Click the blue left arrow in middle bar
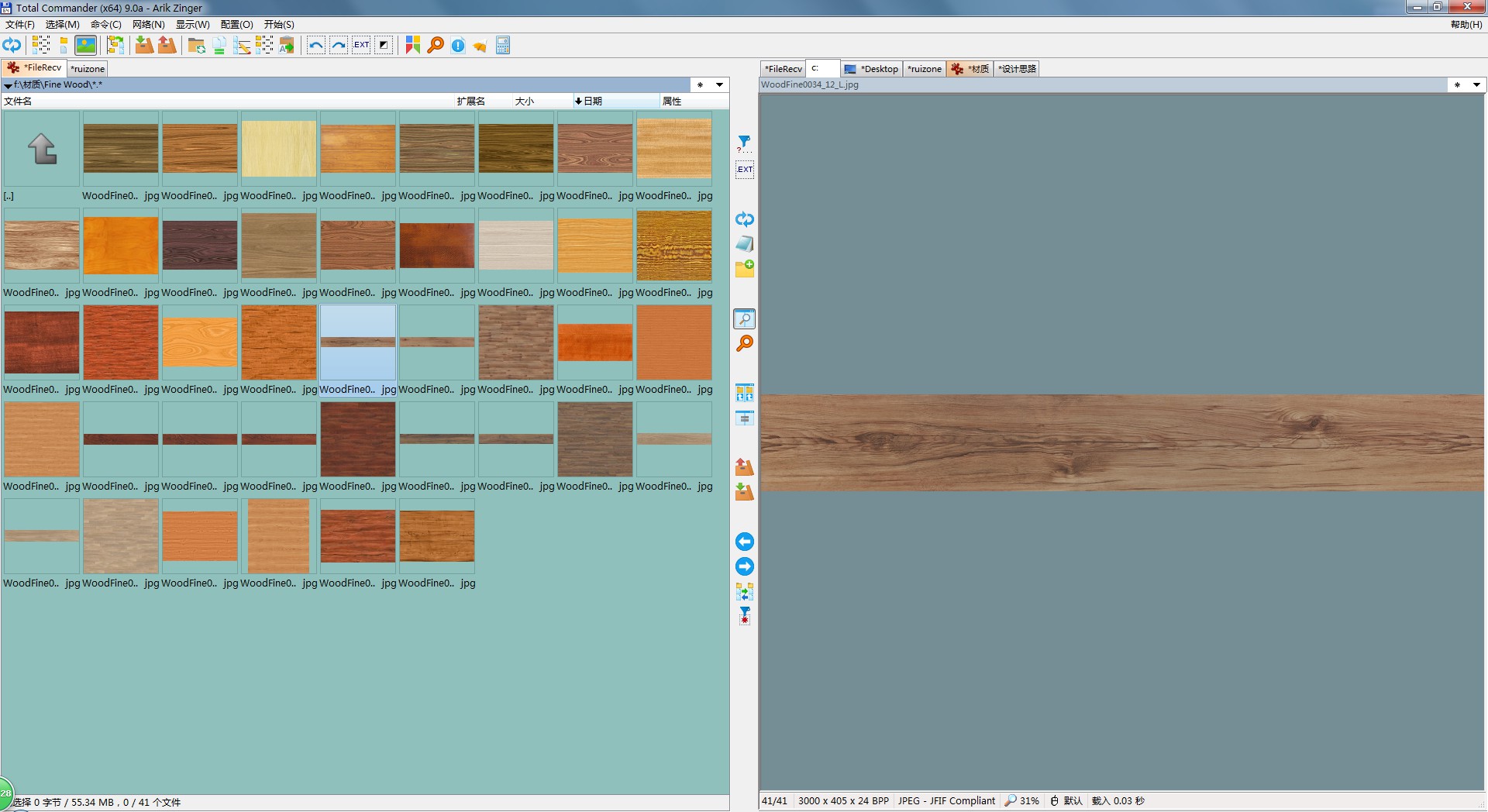The height and width of the screenshot is (812, 1488). coord(744,542)
